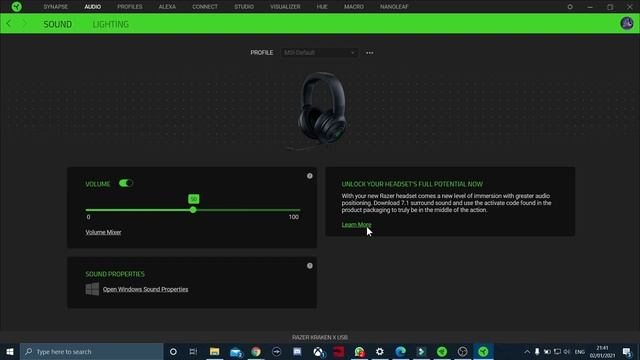Open the Action Center notifications

(x=627, y=351)
